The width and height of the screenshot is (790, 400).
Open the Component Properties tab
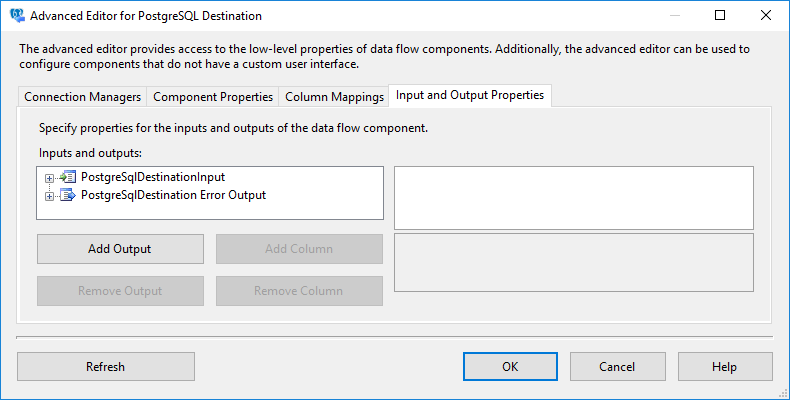213,97
